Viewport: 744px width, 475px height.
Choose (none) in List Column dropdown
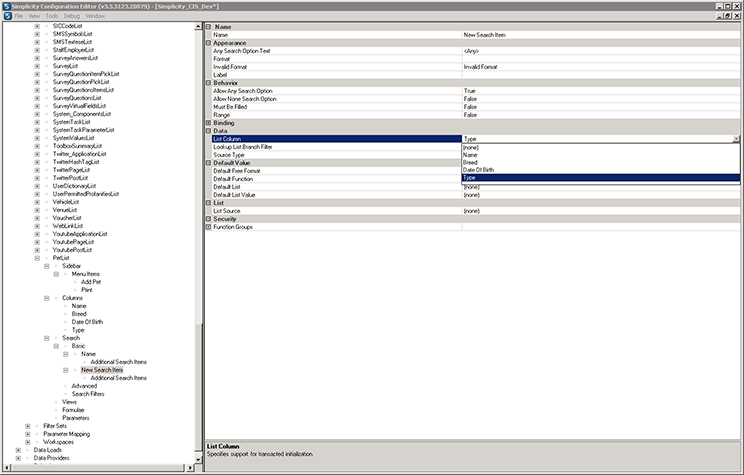pos(601,148)
